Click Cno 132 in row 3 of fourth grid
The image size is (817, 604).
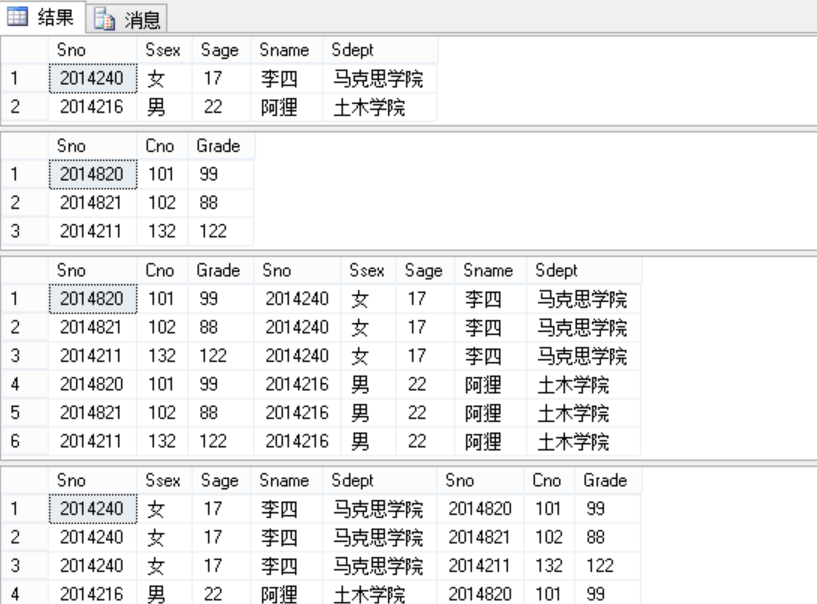tap(549, 565)
